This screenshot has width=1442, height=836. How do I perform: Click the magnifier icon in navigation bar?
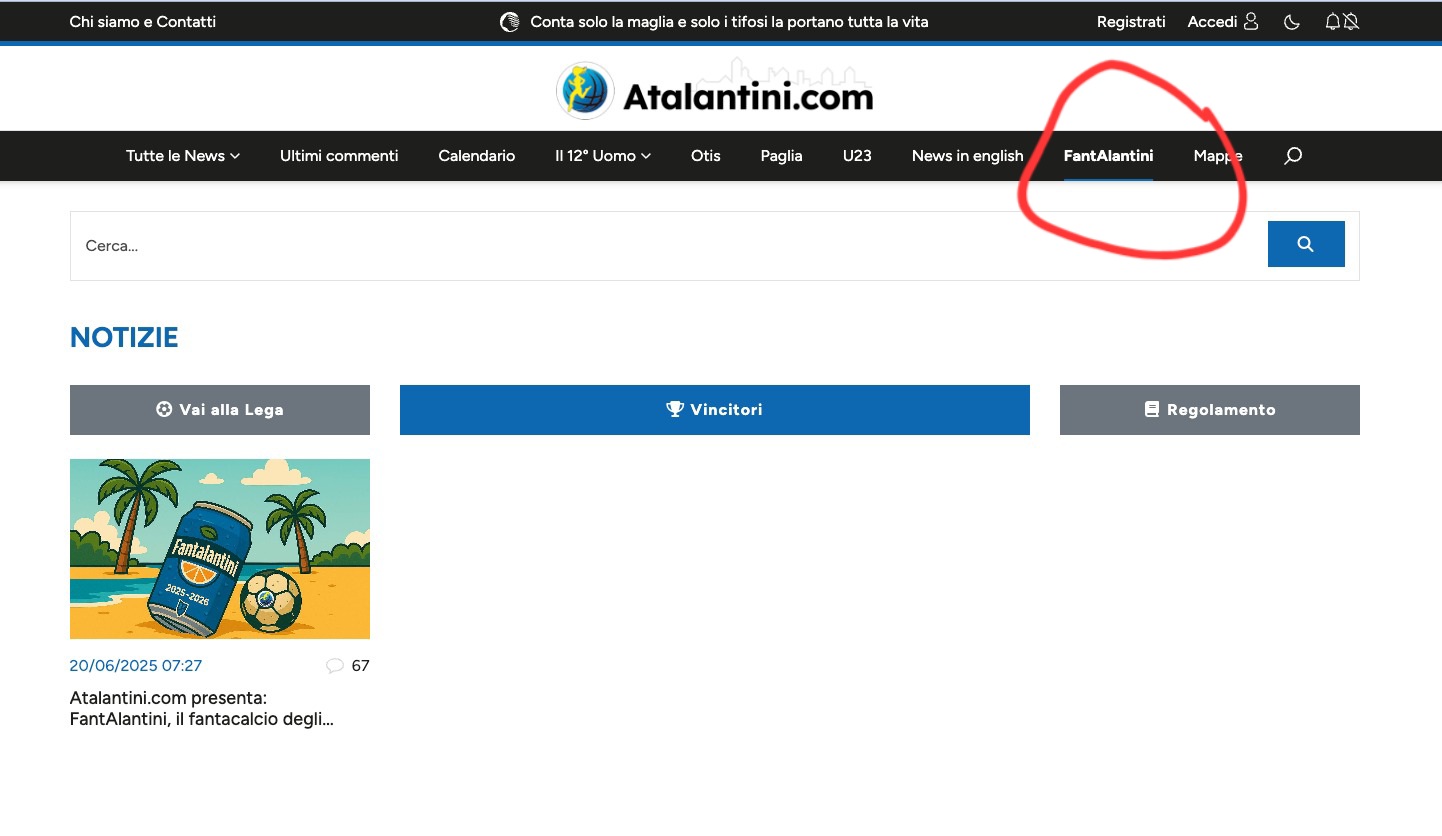click(1292, 156)
